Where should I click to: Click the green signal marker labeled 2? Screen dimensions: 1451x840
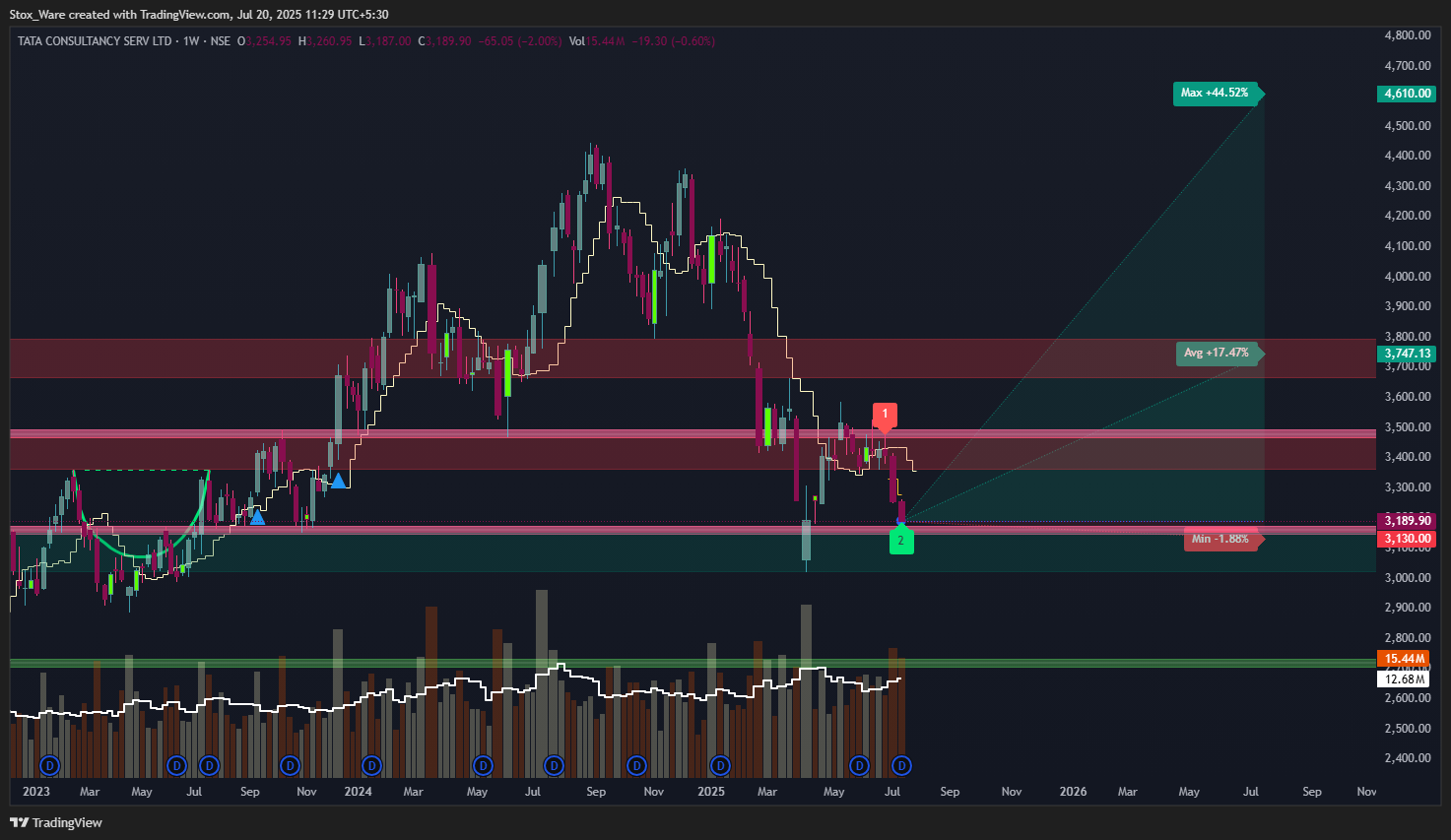tap(900, 540)
